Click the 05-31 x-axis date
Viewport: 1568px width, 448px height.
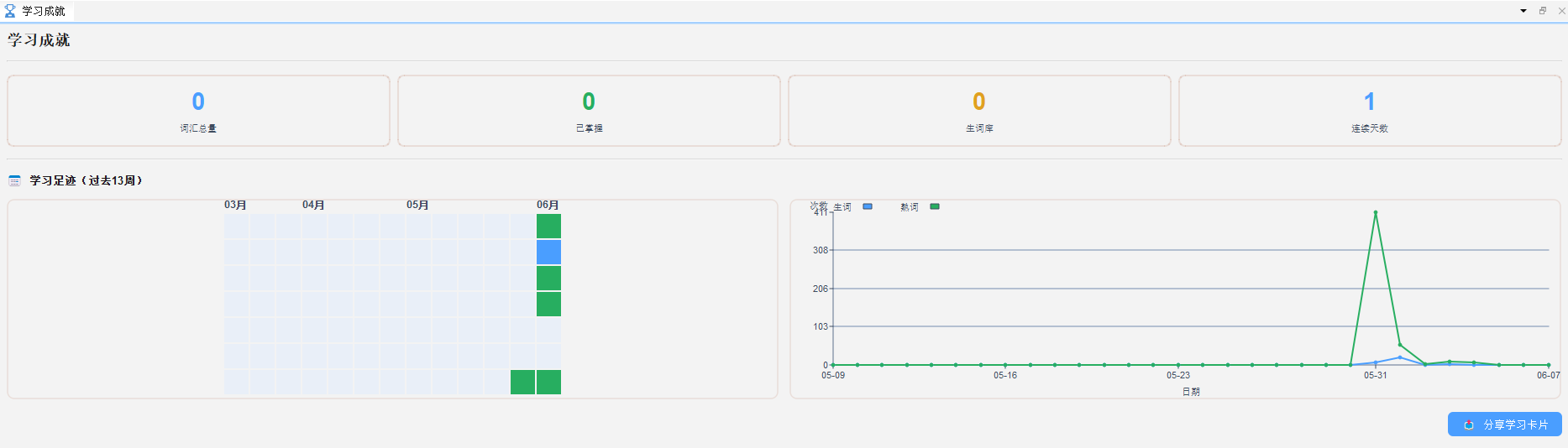point(1376,375)
